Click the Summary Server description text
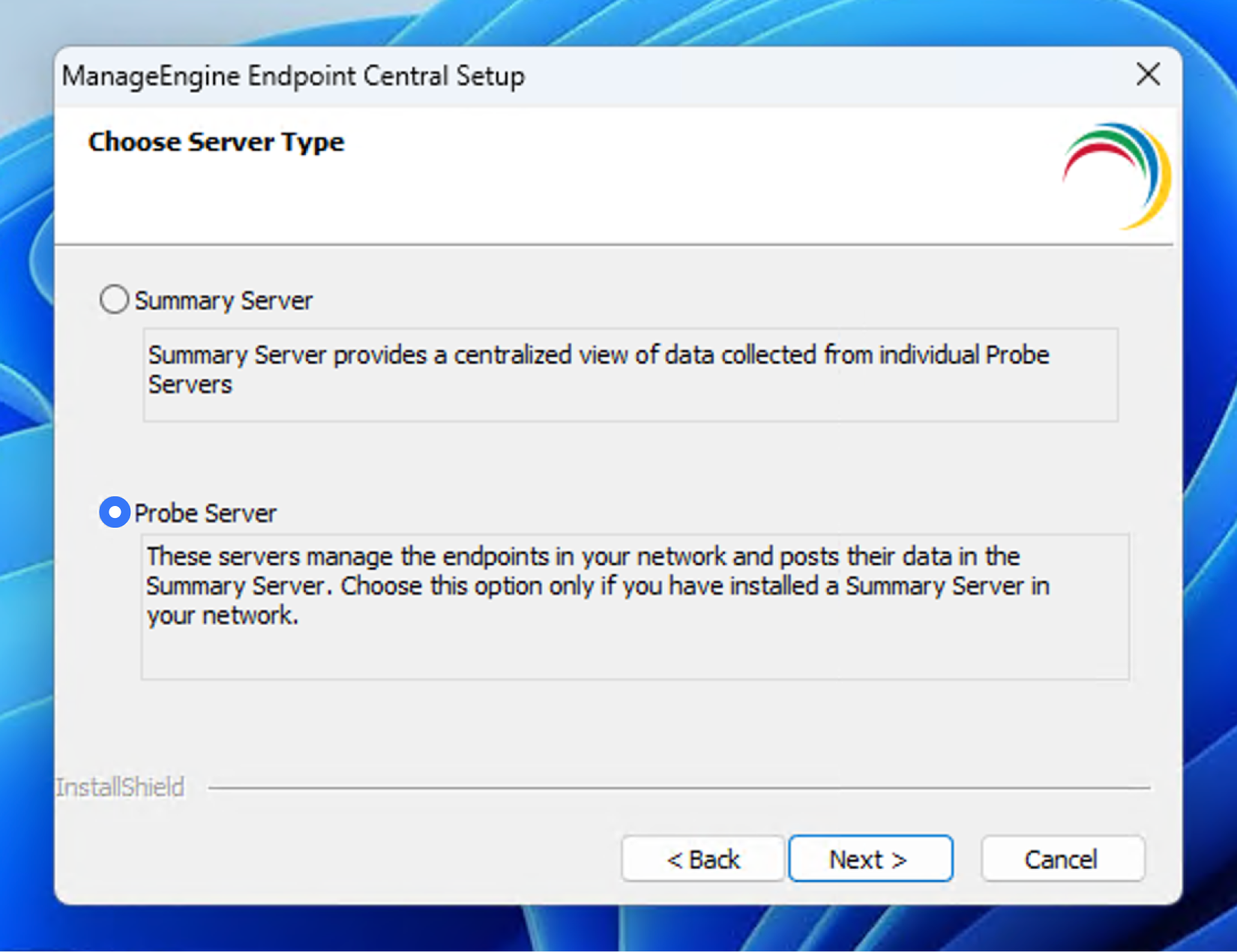 pyautogui.click(x=598, y=370)
